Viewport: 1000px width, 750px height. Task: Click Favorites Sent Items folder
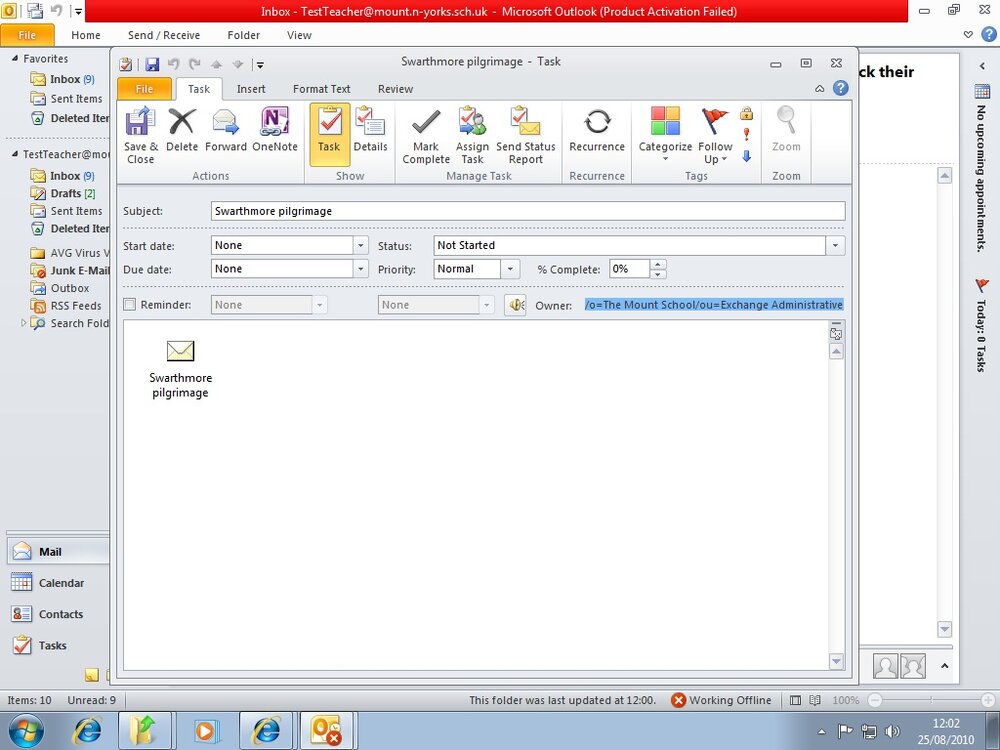(66, 99)
